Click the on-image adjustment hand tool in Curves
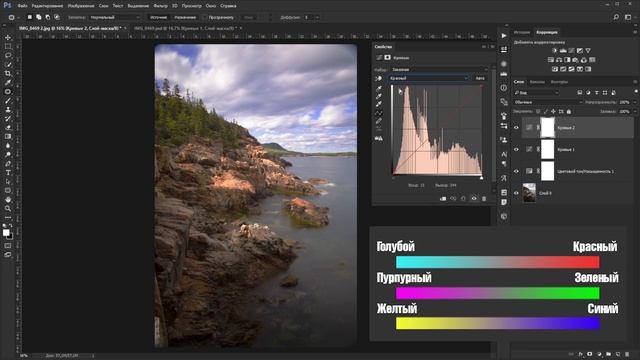This screenshot has width=640, height=360. [379, 78]
